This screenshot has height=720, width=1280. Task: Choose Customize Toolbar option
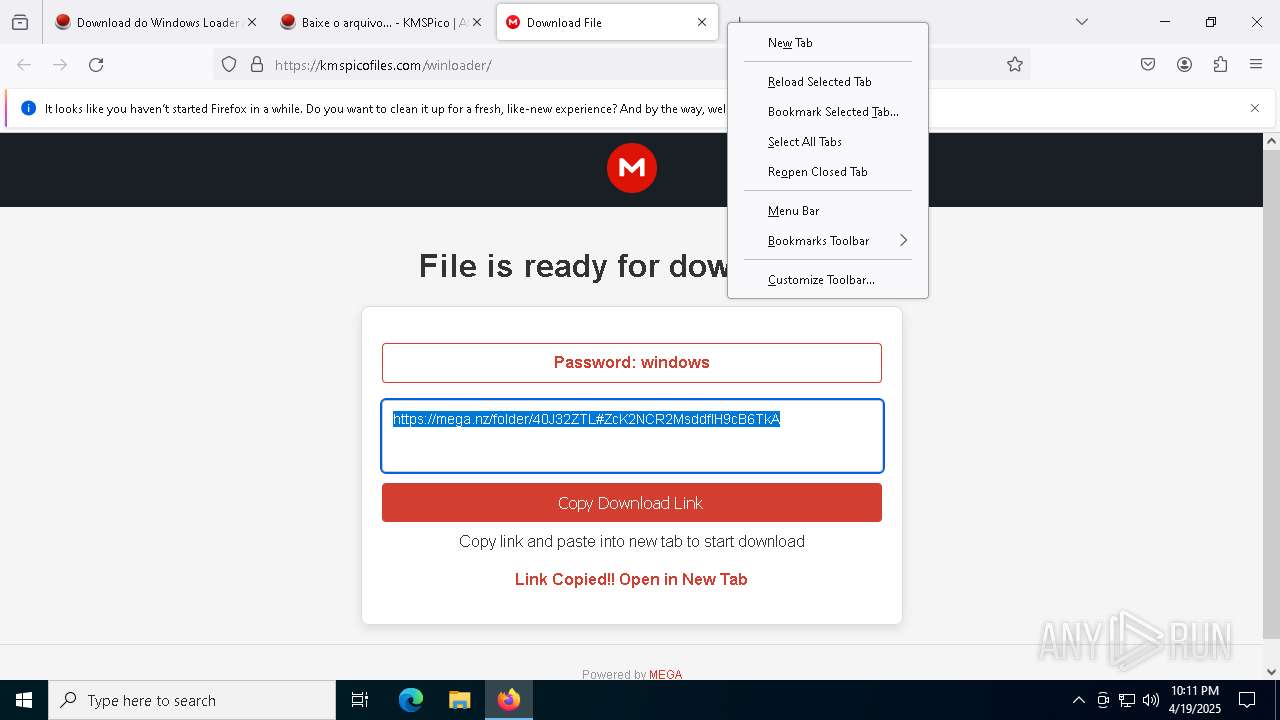point(828,280)
